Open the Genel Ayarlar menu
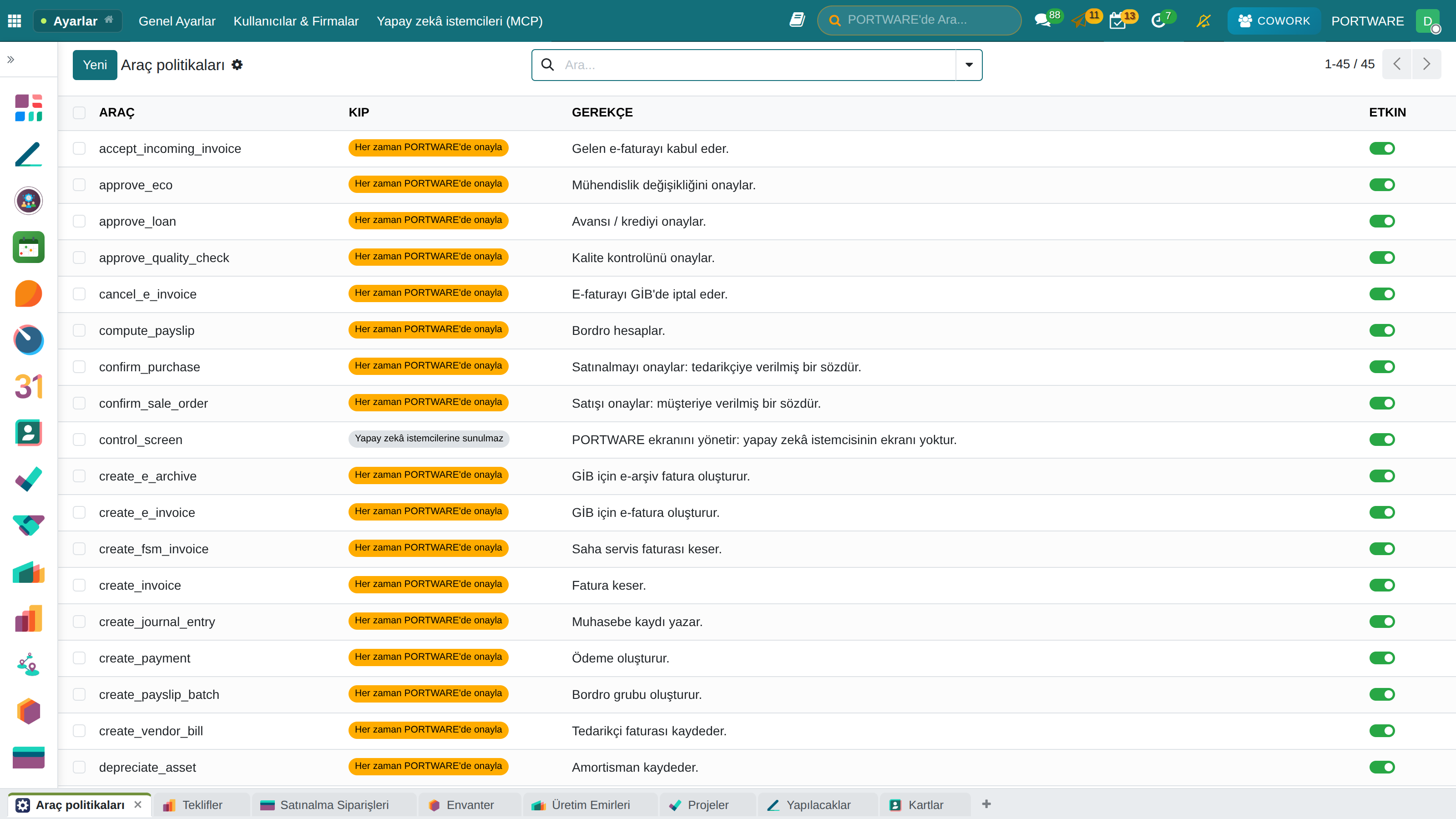 (x=177, y=21)
